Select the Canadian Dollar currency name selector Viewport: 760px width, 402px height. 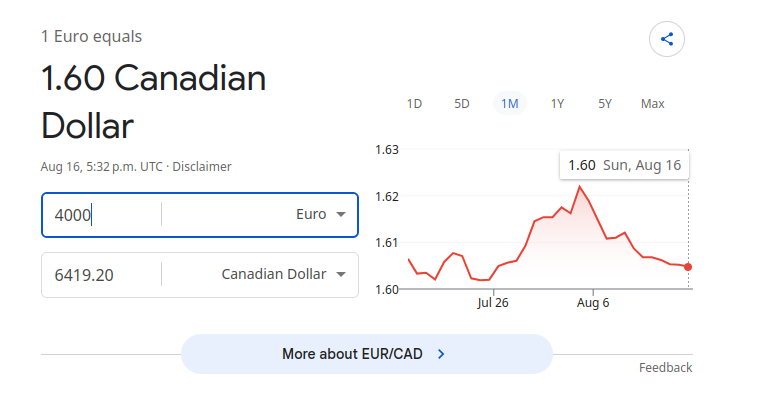(x=274, y=274)
